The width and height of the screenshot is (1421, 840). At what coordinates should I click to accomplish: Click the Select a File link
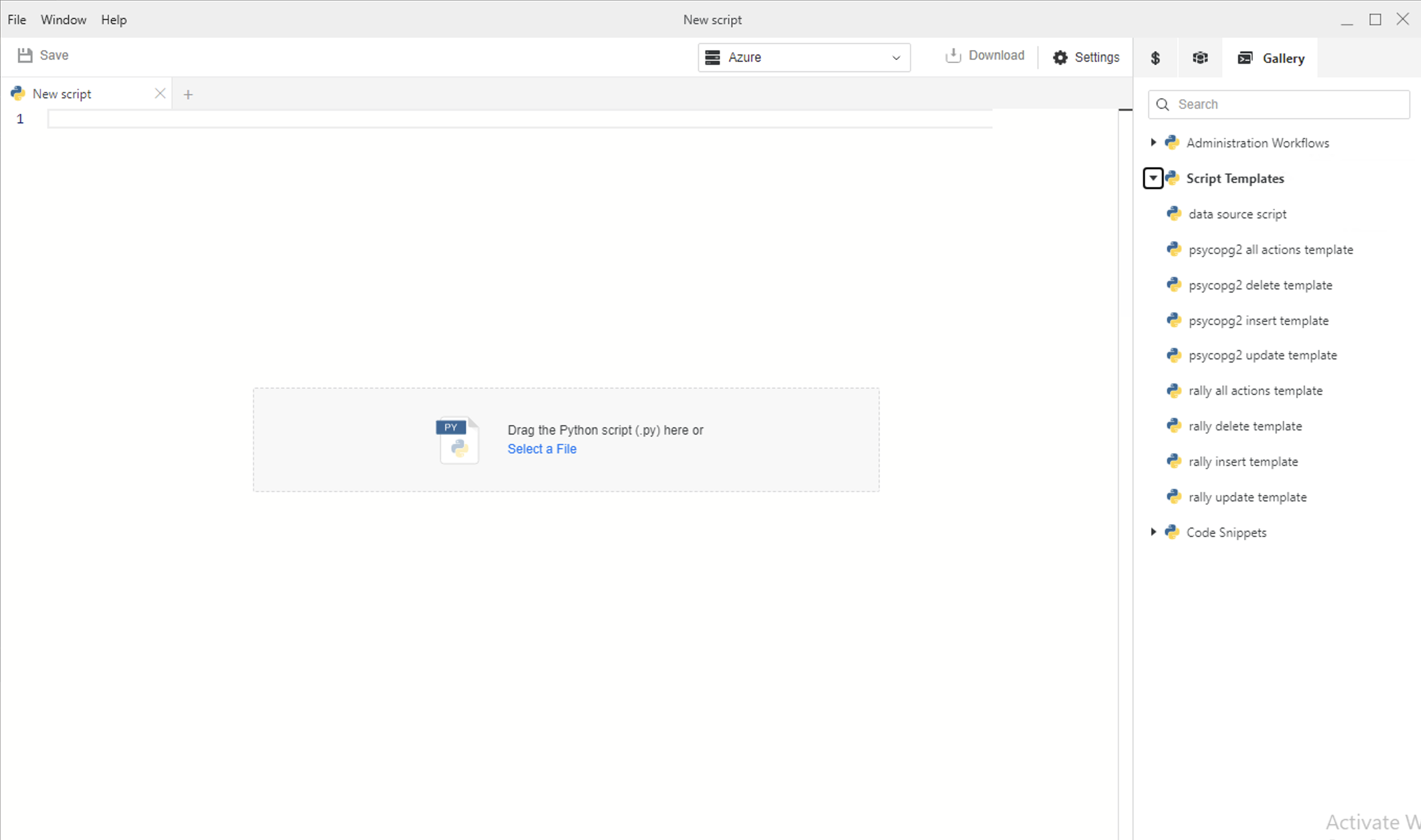[542, 449]
